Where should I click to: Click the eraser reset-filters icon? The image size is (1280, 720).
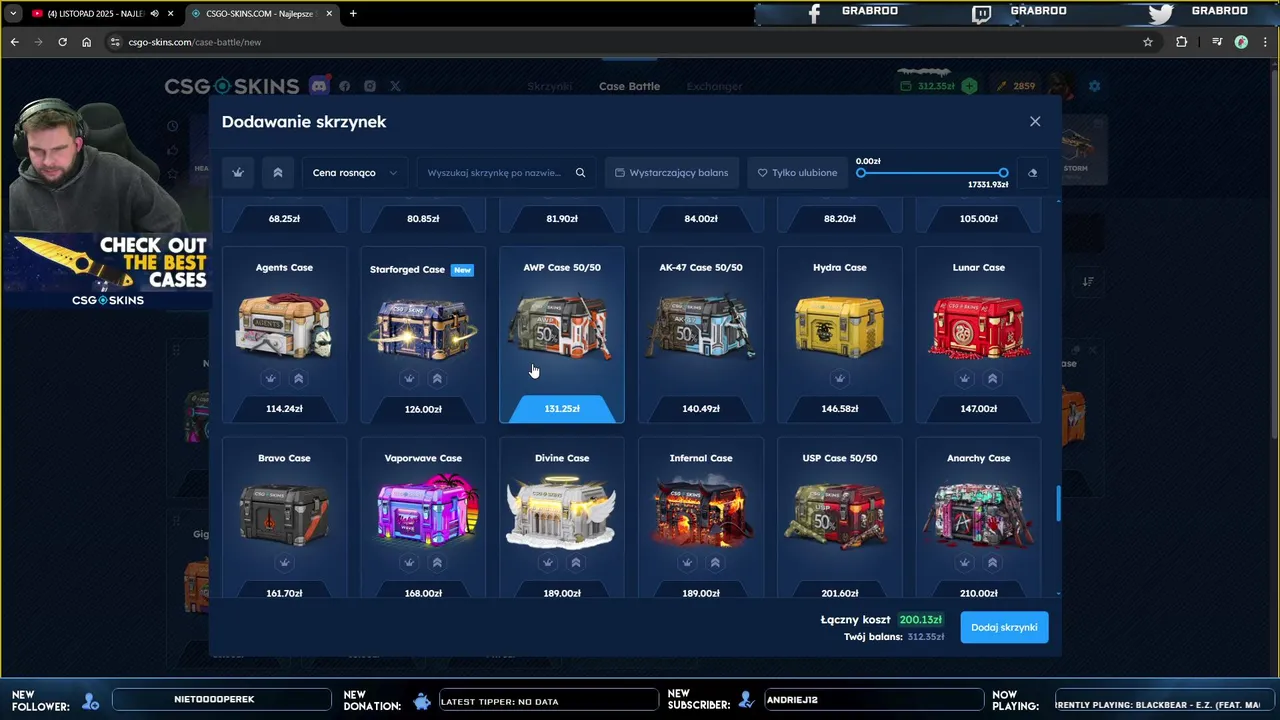click(x=1033, y=173)
